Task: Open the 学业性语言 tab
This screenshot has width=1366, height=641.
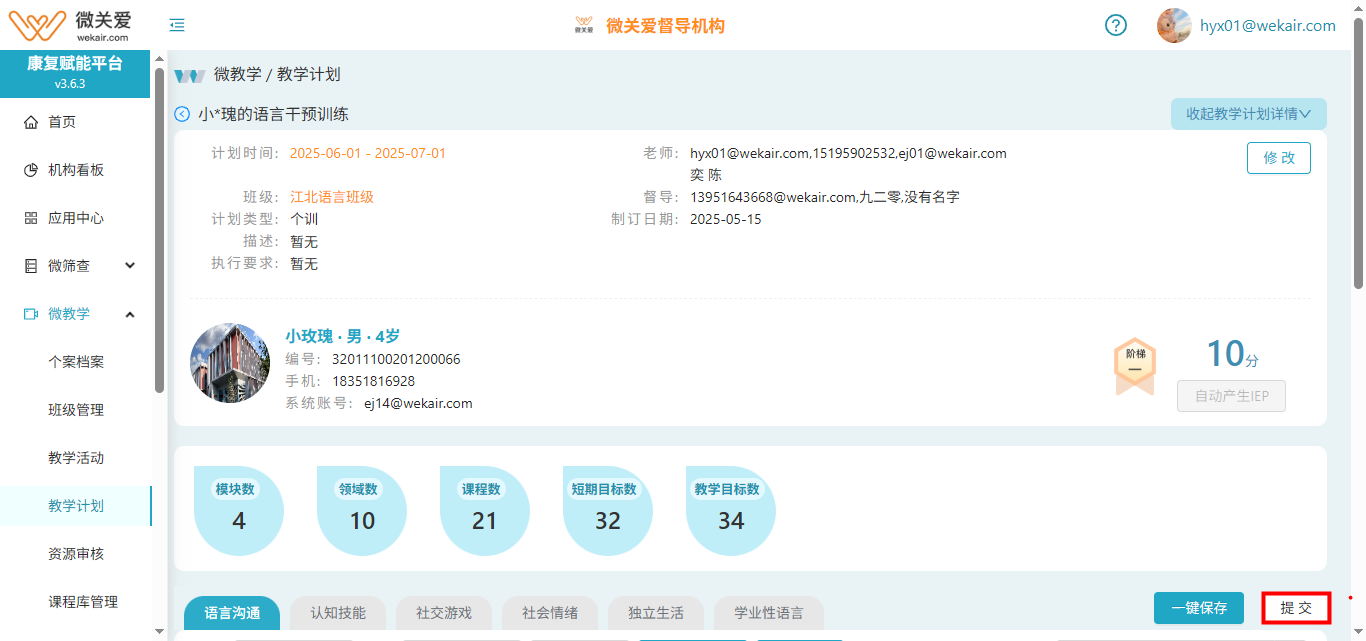Action: click(768, 613)
